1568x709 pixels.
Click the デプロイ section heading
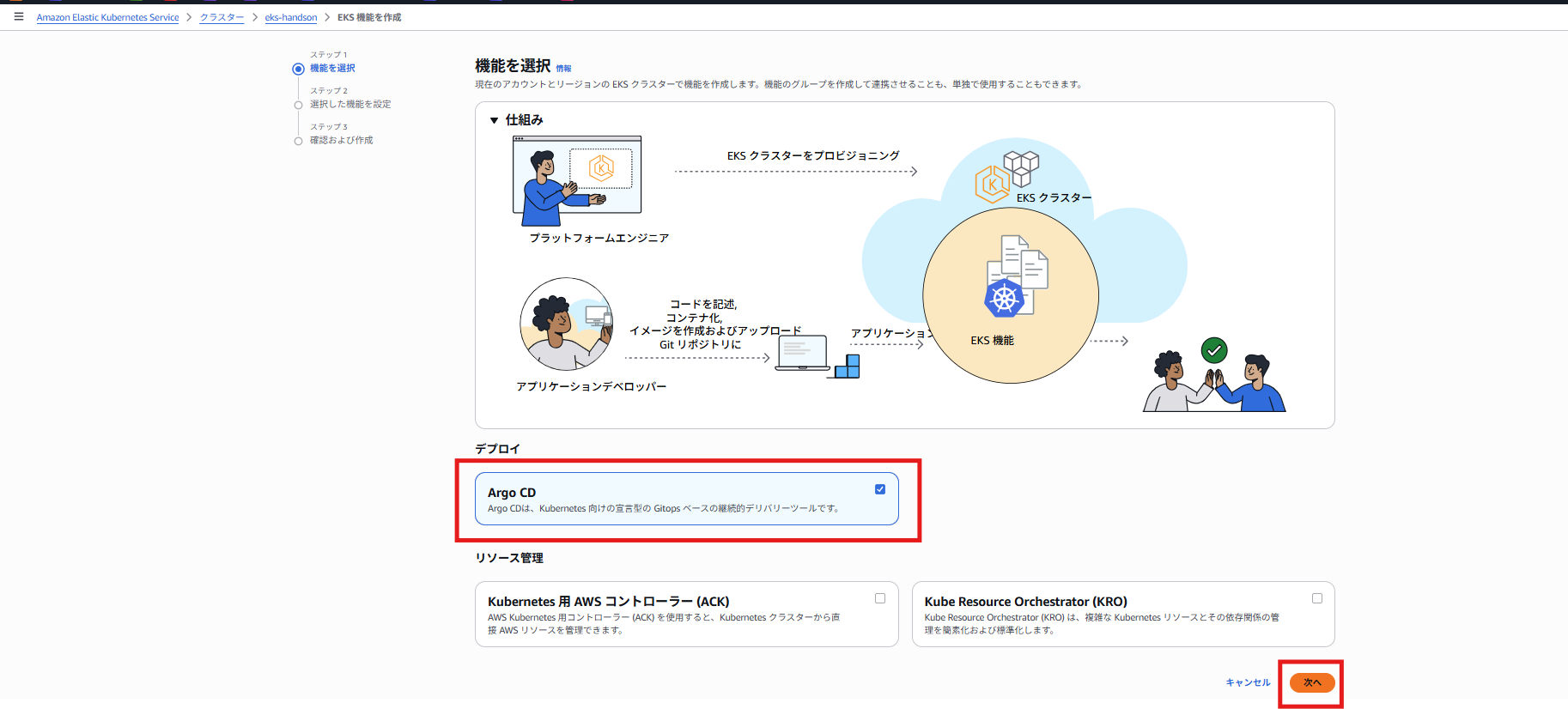[497, 449]
